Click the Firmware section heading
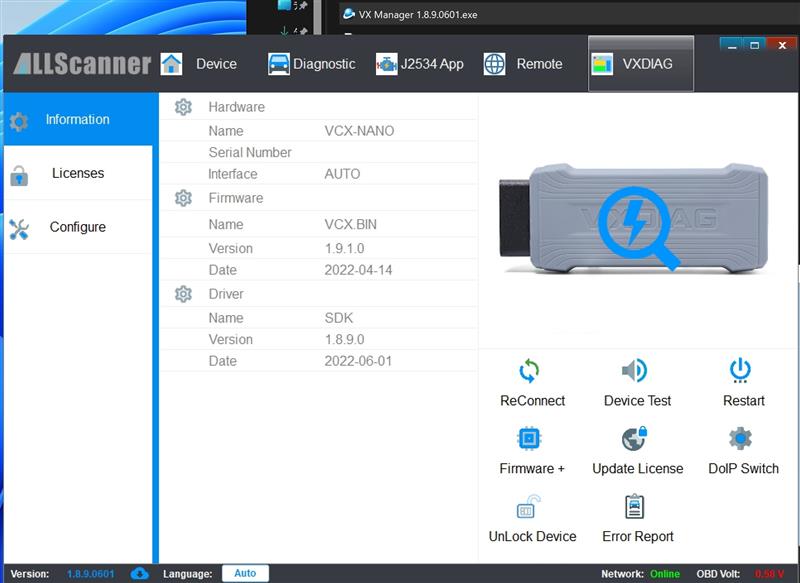This screenshot has width=800, height=583. pyautogui.click(x=236, y=198)
